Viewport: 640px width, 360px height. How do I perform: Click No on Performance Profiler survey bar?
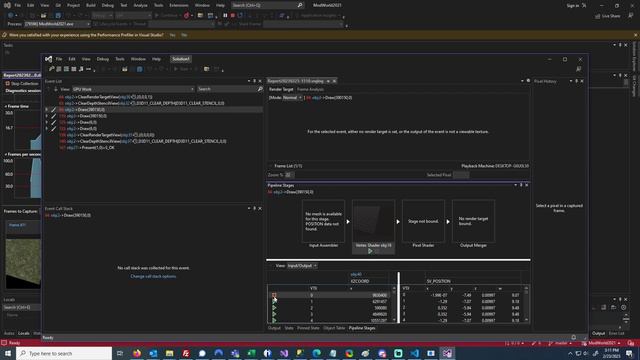click(184, 35)
